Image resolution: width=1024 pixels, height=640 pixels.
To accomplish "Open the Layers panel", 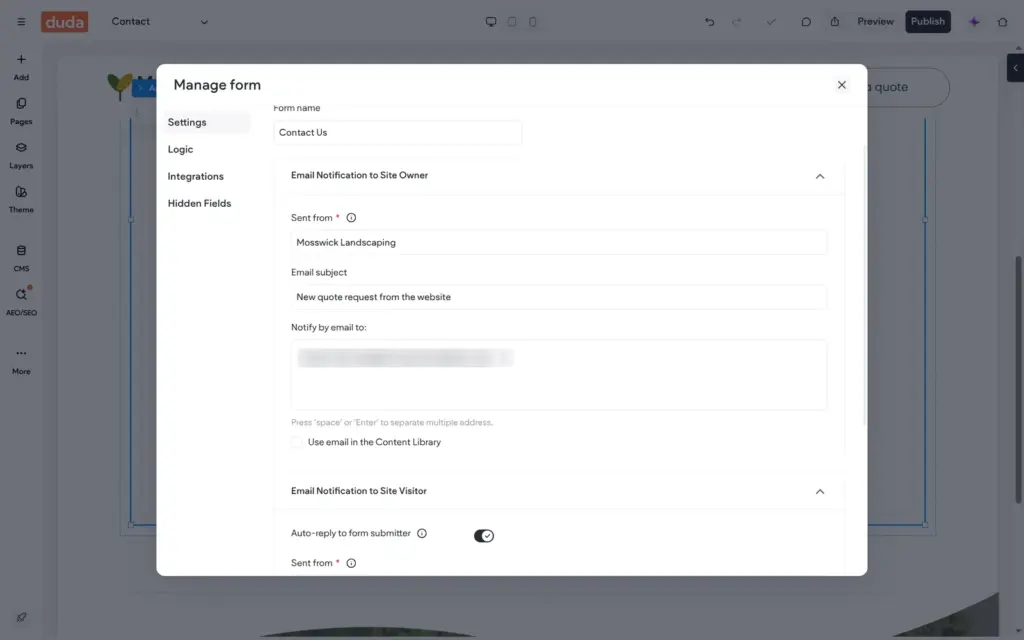I will (x=21, y=156).
